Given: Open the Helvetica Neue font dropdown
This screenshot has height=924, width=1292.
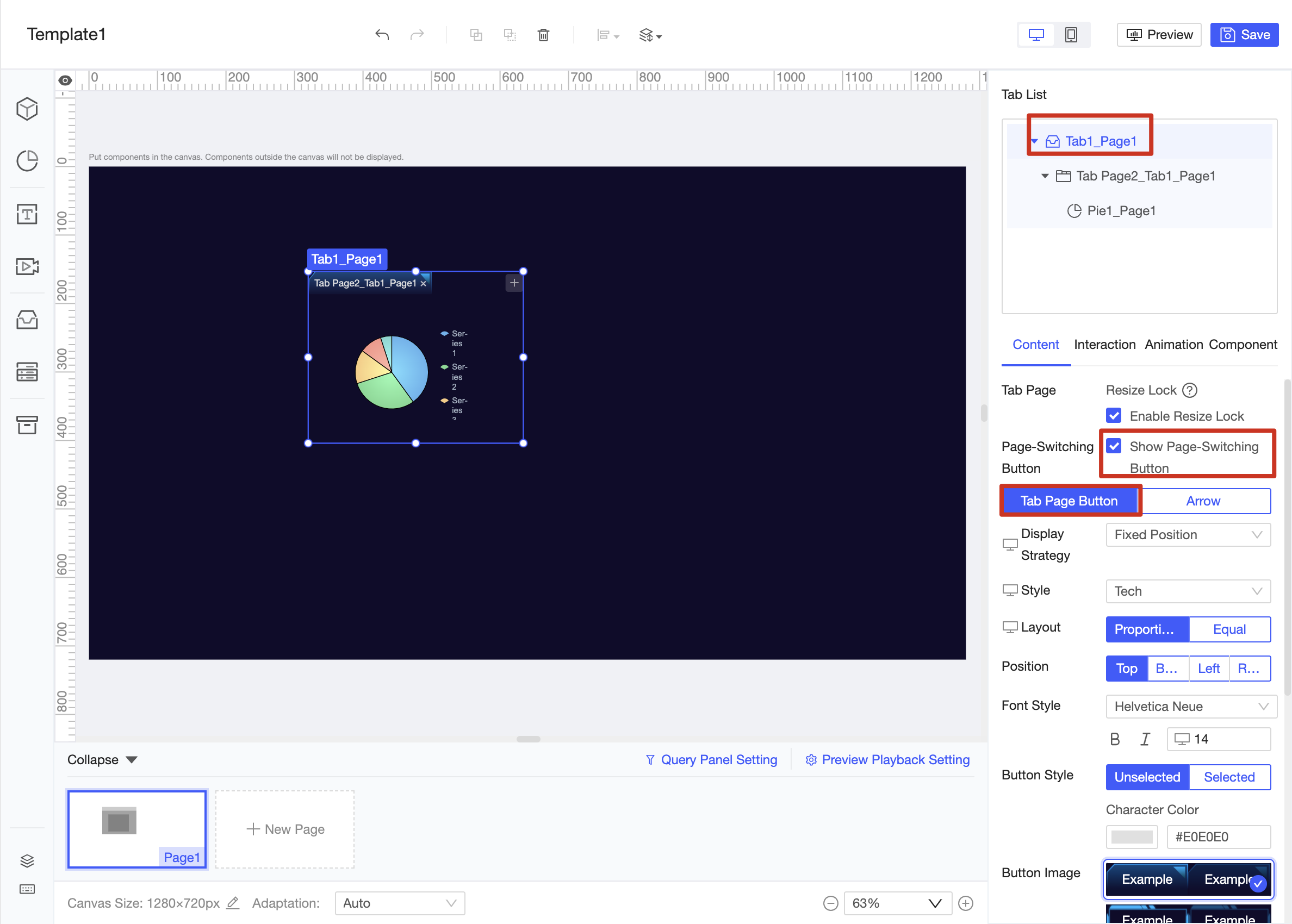Looking at the screenshot, I should click(x=1191, y=706).
